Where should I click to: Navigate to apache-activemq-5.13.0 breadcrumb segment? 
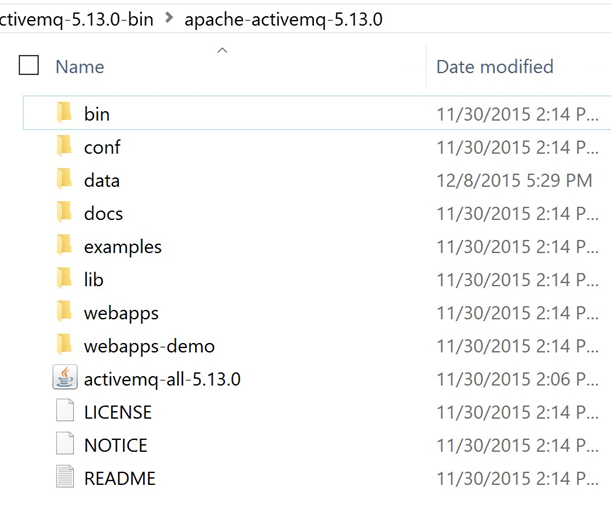tap(283, 19)
